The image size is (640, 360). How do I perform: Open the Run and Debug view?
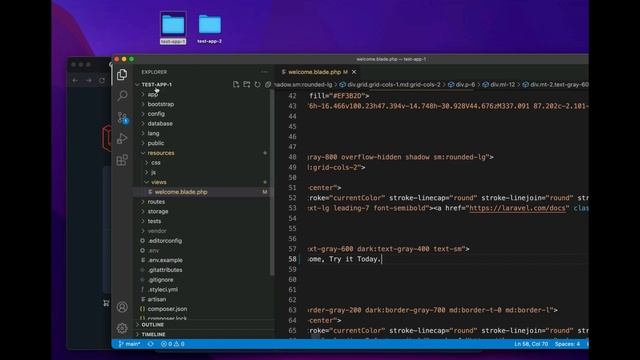coord(122,139)
